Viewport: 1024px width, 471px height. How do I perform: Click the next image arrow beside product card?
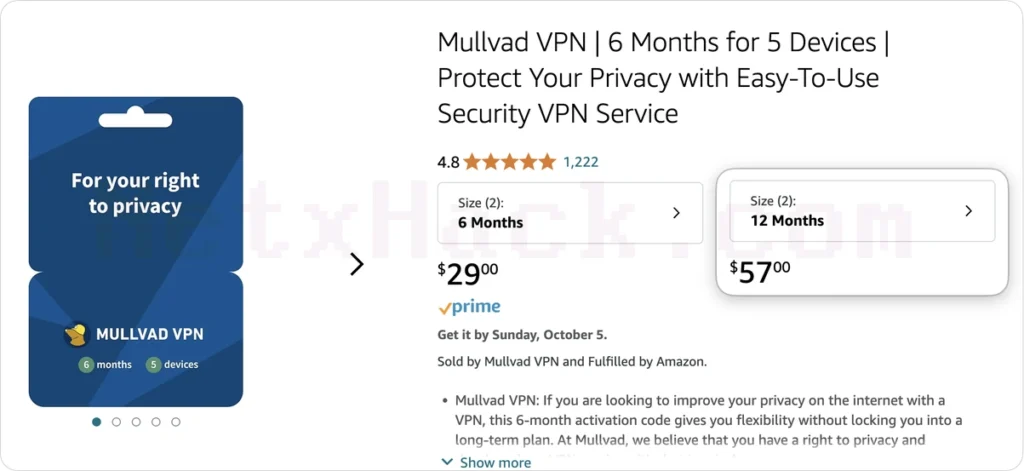pyautogui.click(x=357, y=264)
